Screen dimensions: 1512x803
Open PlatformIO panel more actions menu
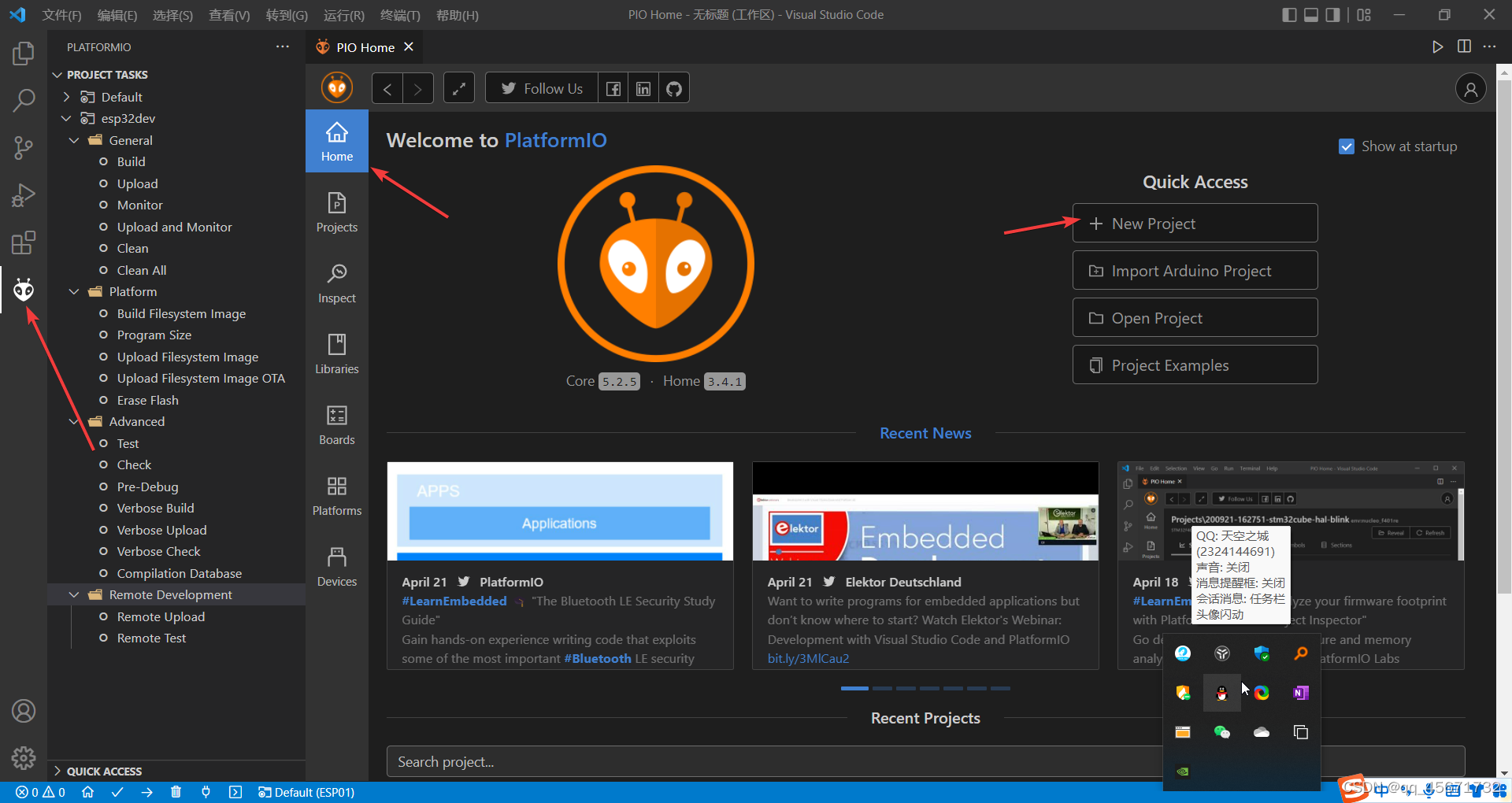[x=283, y=46]
